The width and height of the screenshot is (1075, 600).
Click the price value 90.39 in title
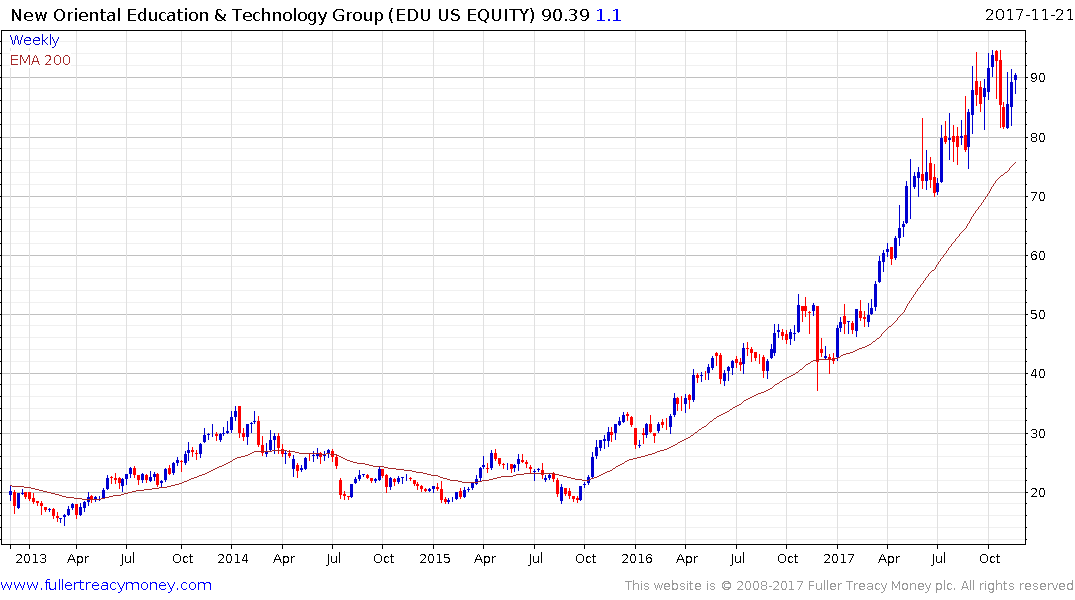click(565, 15)
